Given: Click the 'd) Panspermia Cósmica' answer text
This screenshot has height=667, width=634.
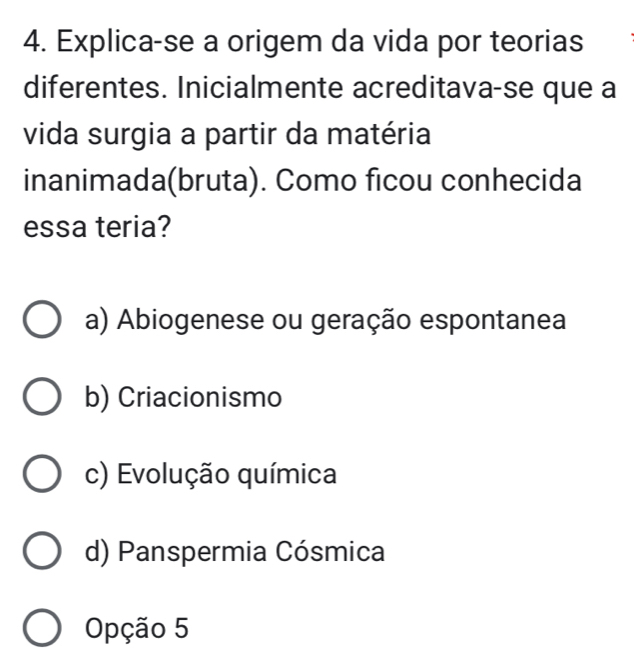Looking at the screenshot, I should click(234, 551).
